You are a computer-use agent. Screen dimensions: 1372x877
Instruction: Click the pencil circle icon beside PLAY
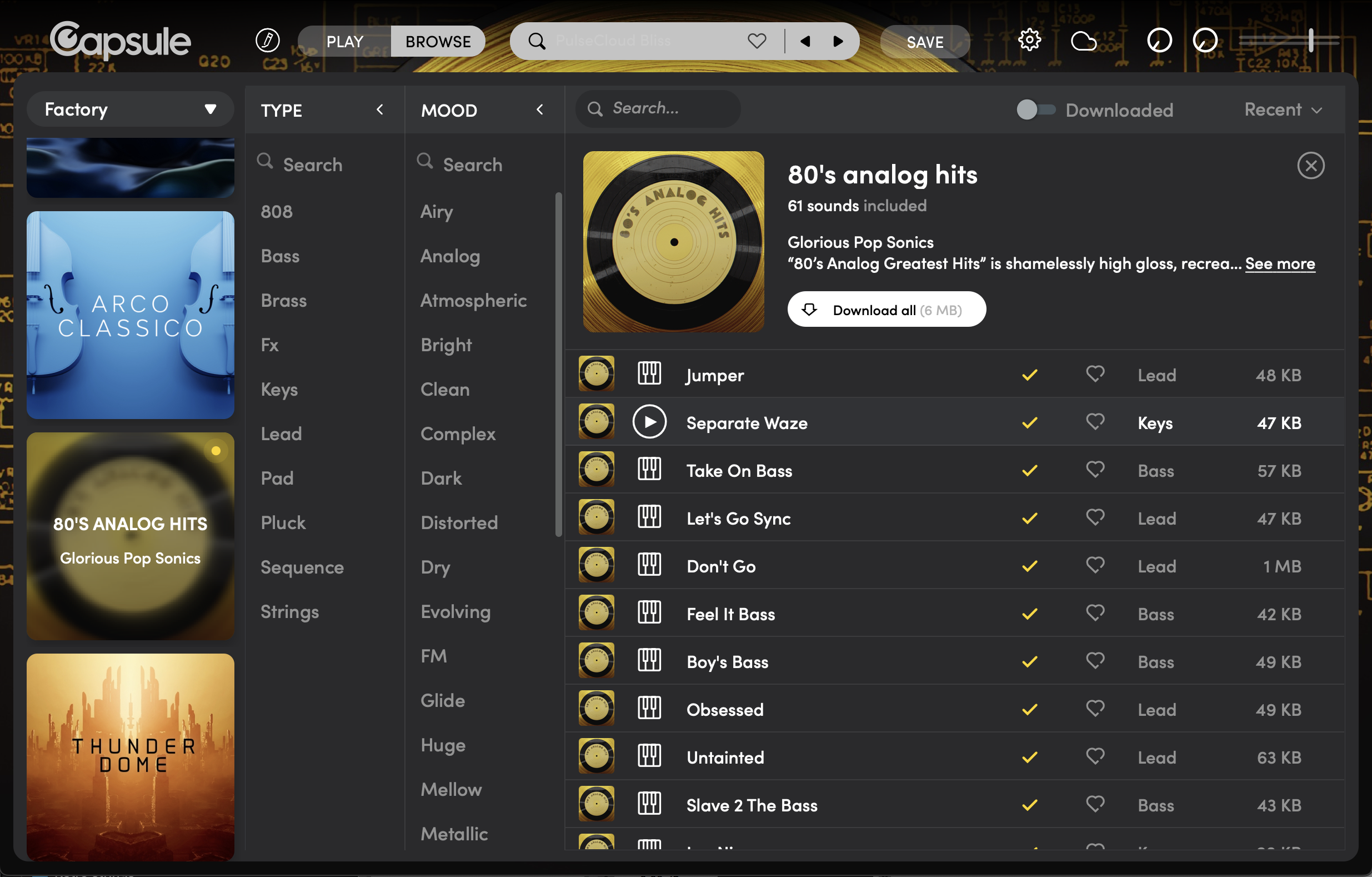[x=267, y=41]
